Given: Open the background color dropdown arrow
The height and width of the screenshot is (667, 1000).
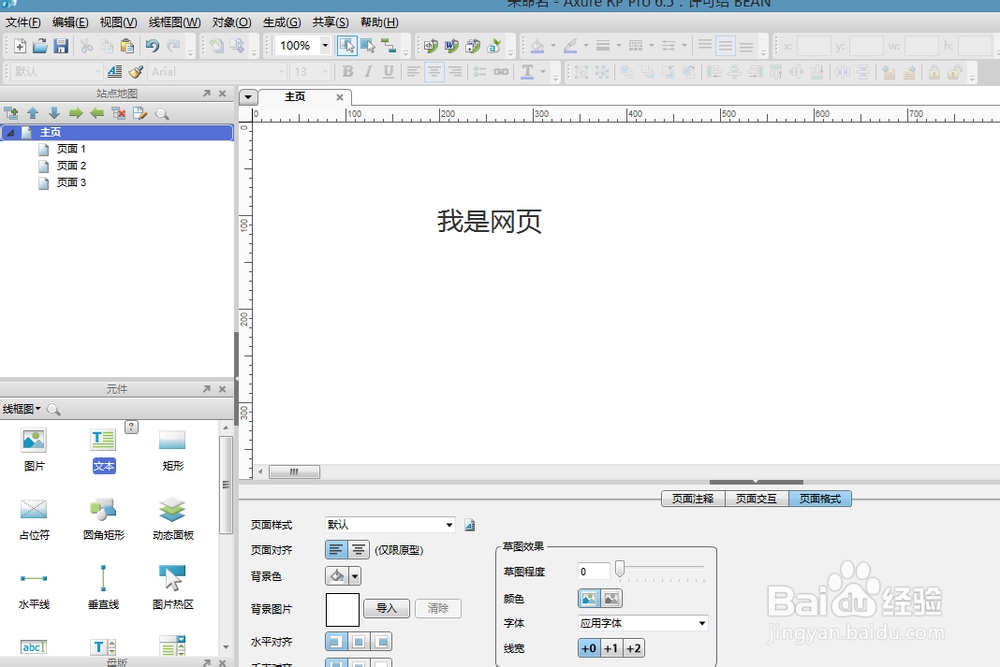Looking at the screenshot, I should pos(355,576).
